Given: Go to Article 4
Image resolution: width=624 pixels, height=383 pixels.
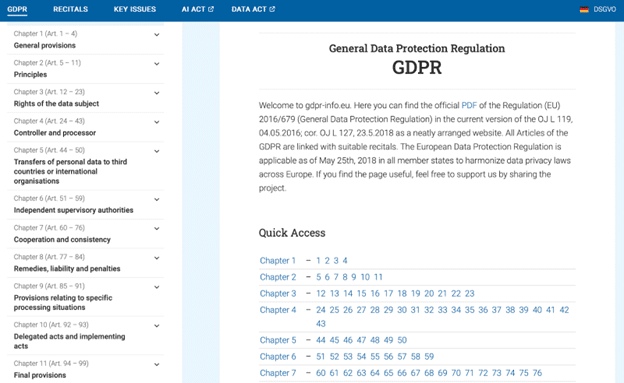Looking at the screenshot, I should coord(345,260).
